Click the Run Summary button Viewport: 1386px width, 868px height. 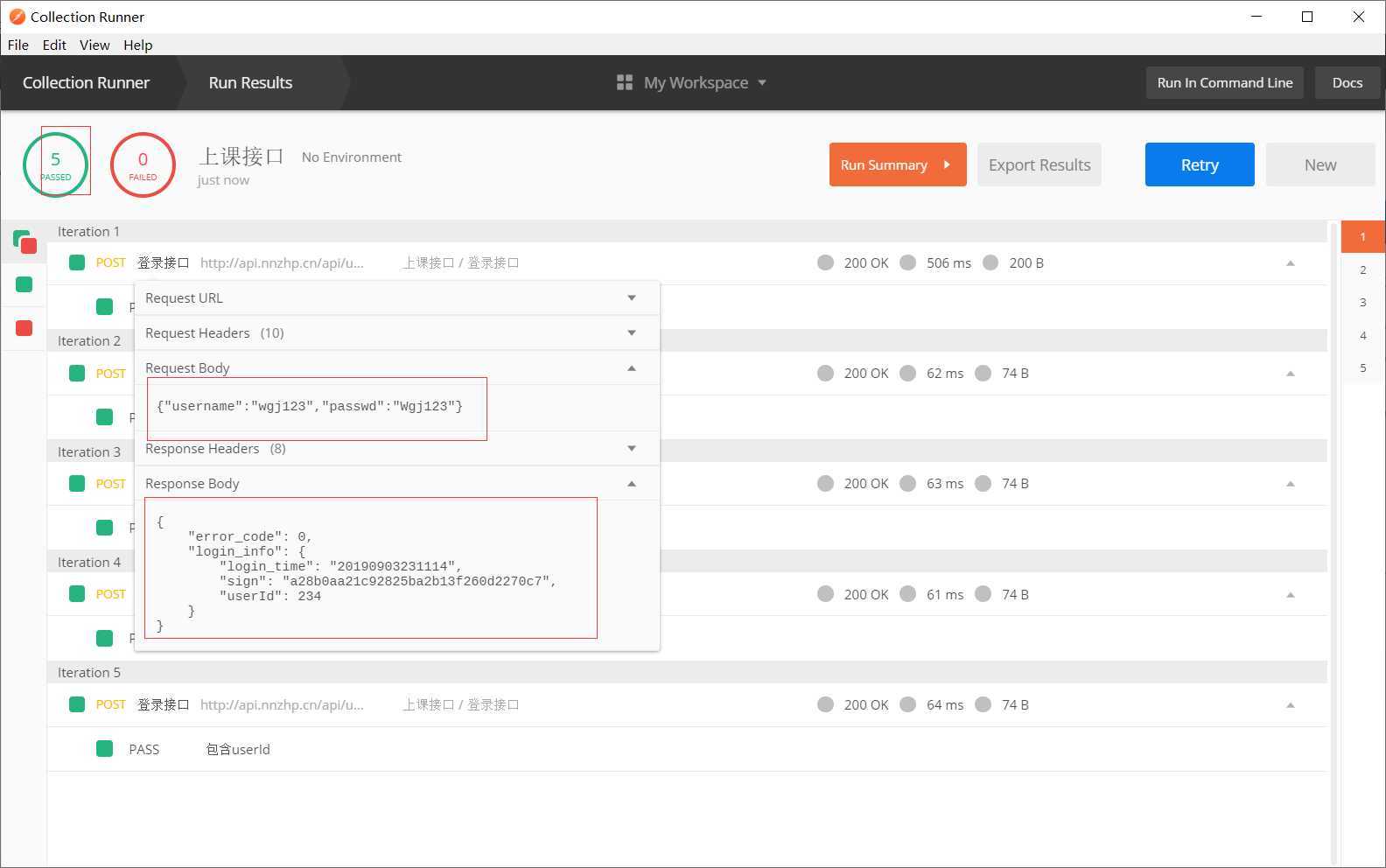(x=898, y=164)
